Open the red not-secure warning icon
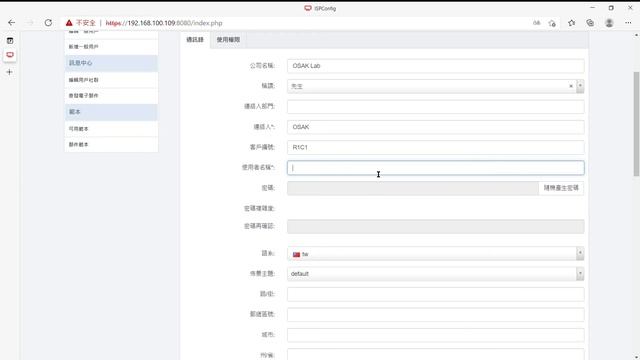 [x=69, y=23]
